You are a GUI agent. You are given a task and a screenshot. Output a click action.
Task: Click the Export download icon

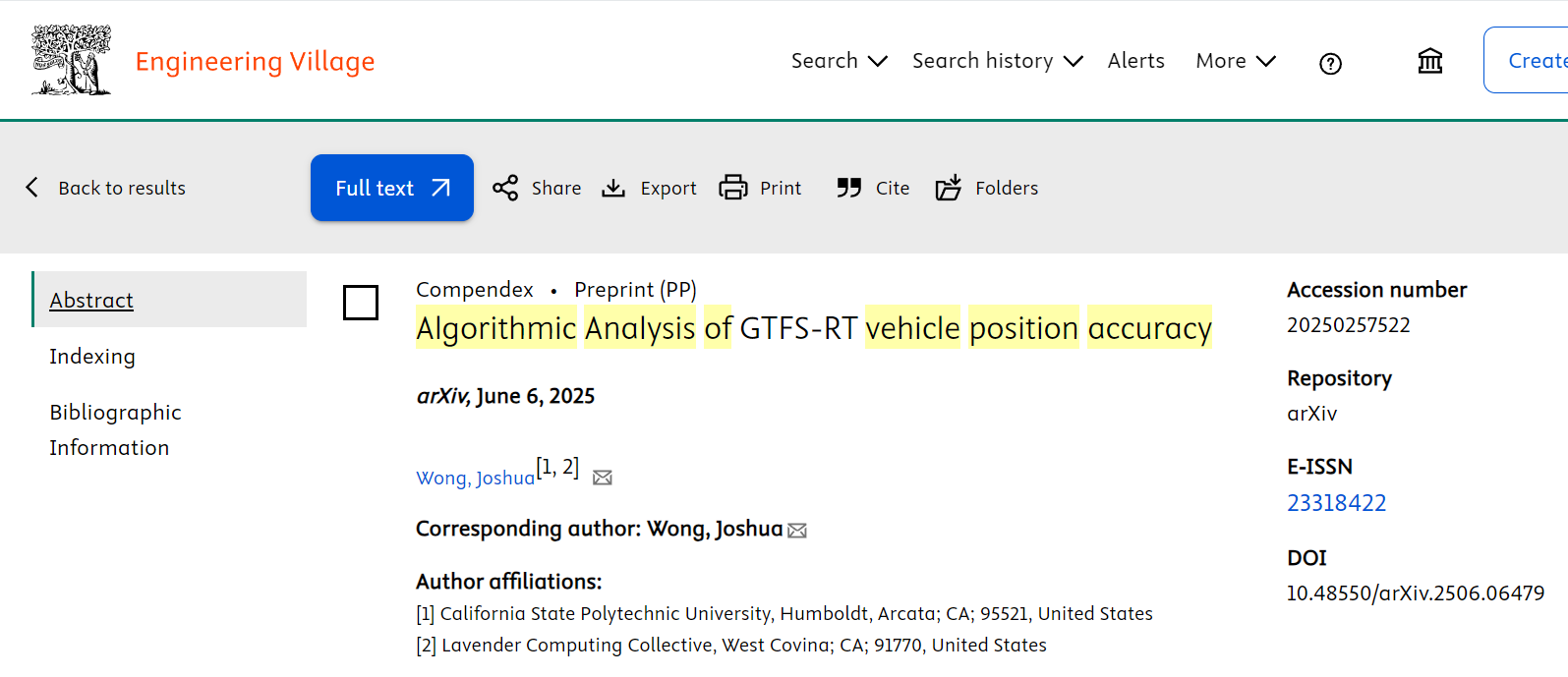pos(613,188)
